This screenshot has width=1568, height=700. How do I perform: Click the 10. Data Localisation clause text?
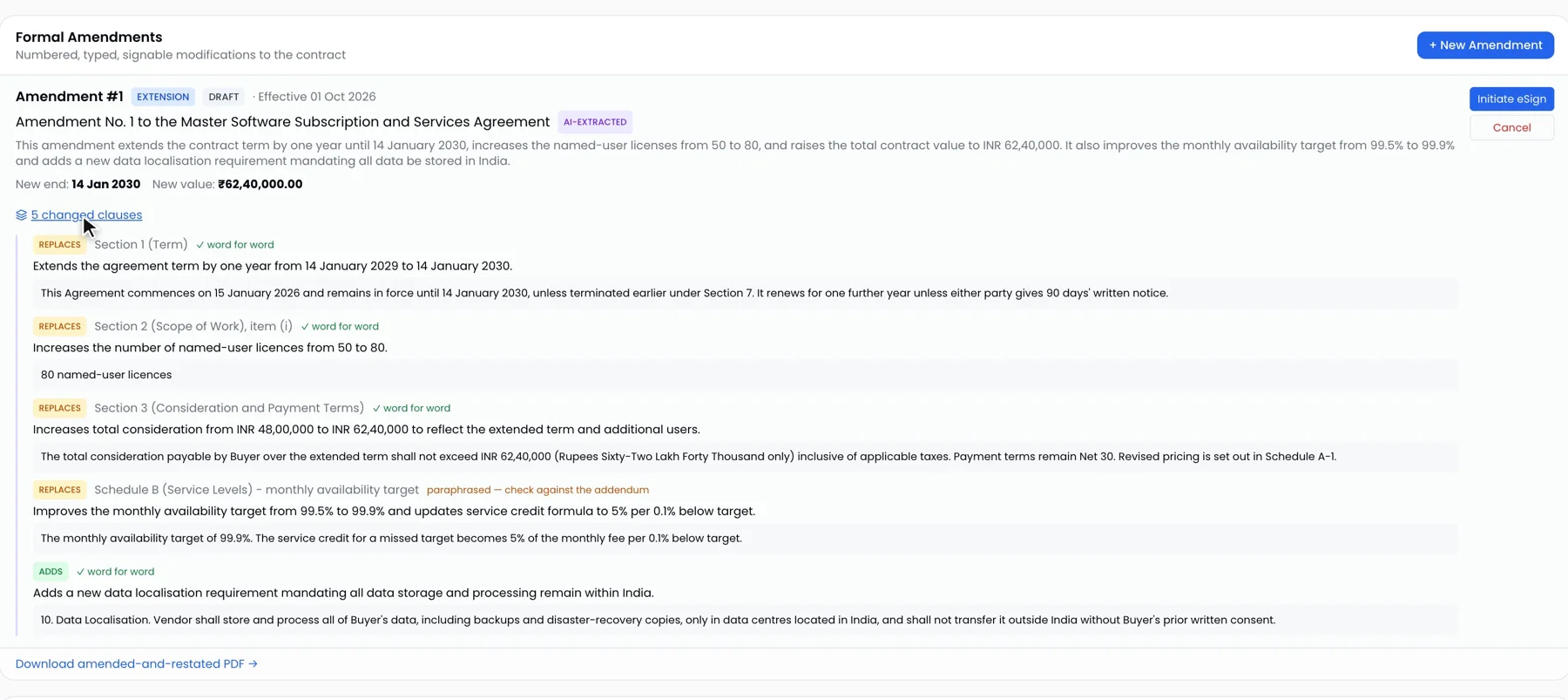pos(658,620)
